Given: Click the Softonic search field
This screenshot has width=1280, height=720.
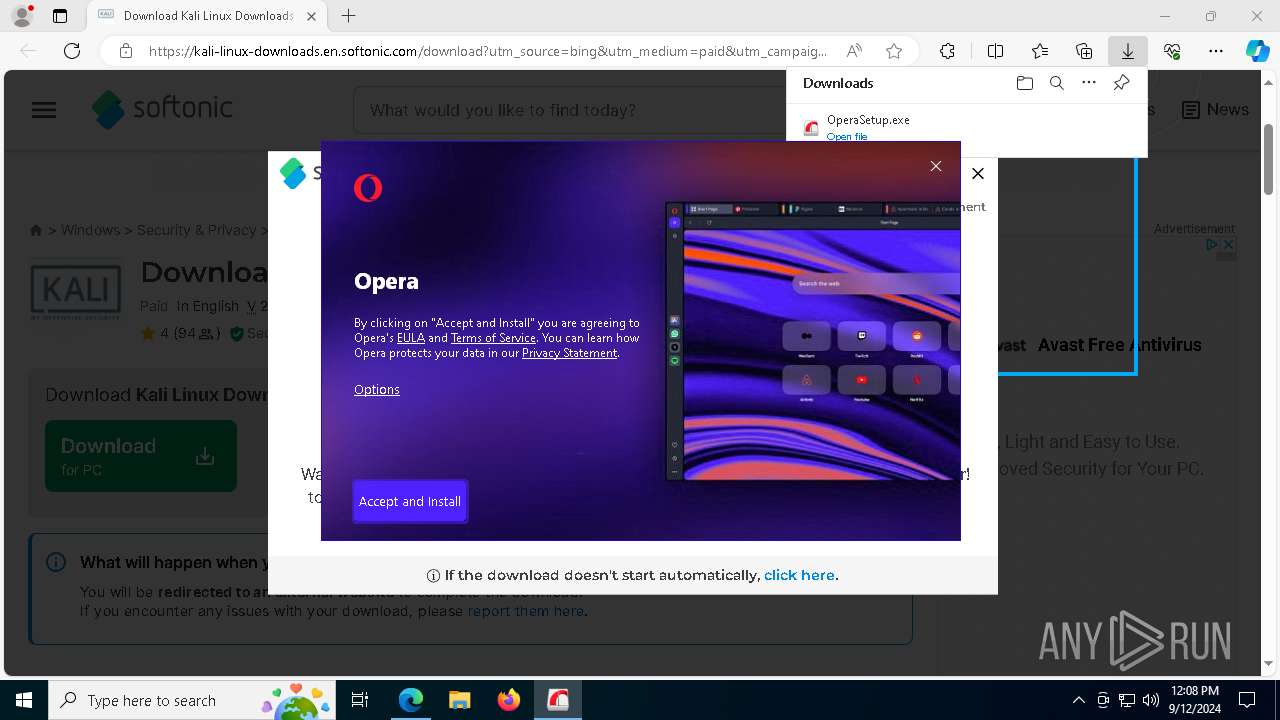Looking at the screenshot, I should point(570,110).
